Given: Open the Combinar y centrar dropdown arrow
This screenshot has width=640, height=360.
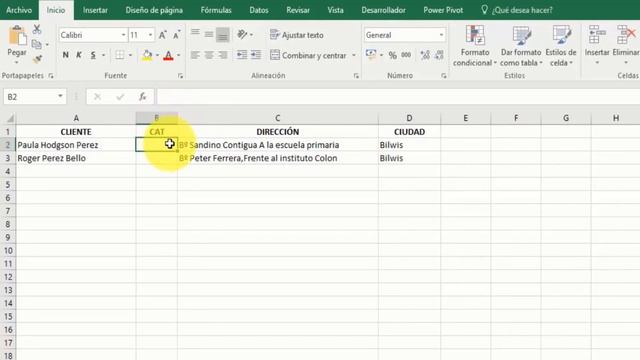Looking at the screenshot, I should coord(354,55).
